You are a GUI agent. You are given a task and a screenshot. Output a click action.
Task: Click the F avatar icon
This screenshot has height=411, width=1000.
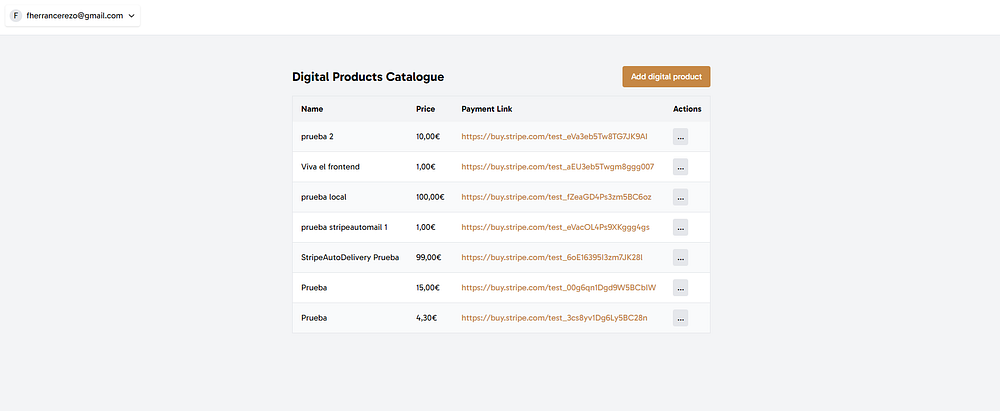click(16, 16)
